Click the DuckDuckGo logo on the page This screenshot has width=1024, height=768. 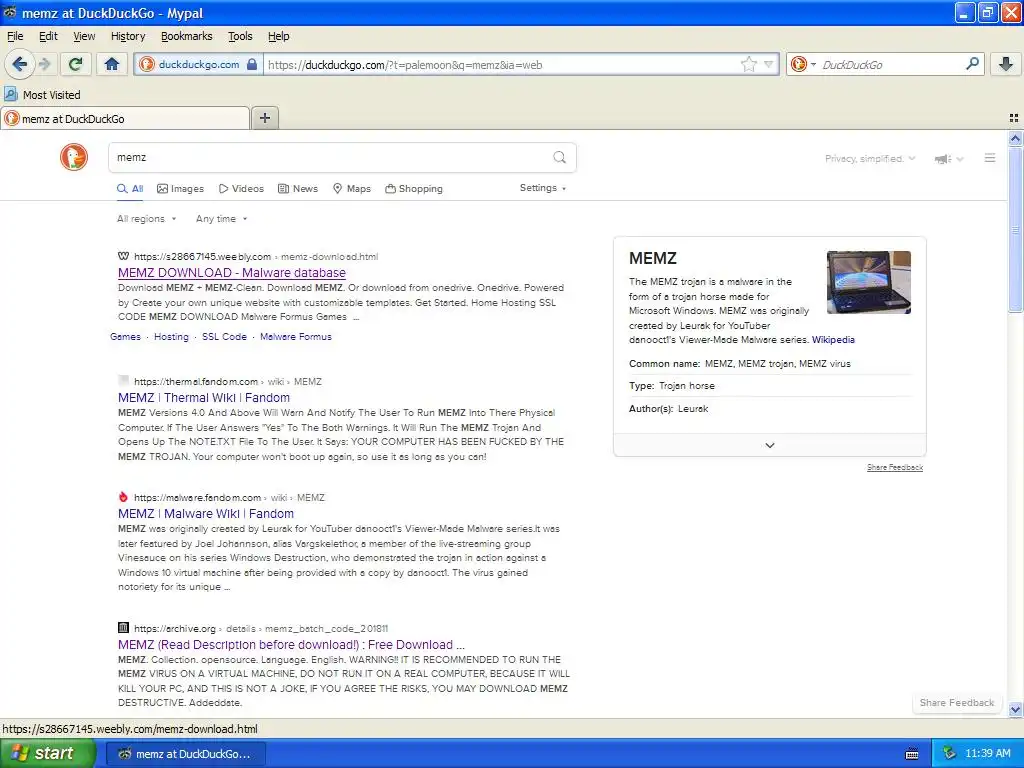coord(74,157)
